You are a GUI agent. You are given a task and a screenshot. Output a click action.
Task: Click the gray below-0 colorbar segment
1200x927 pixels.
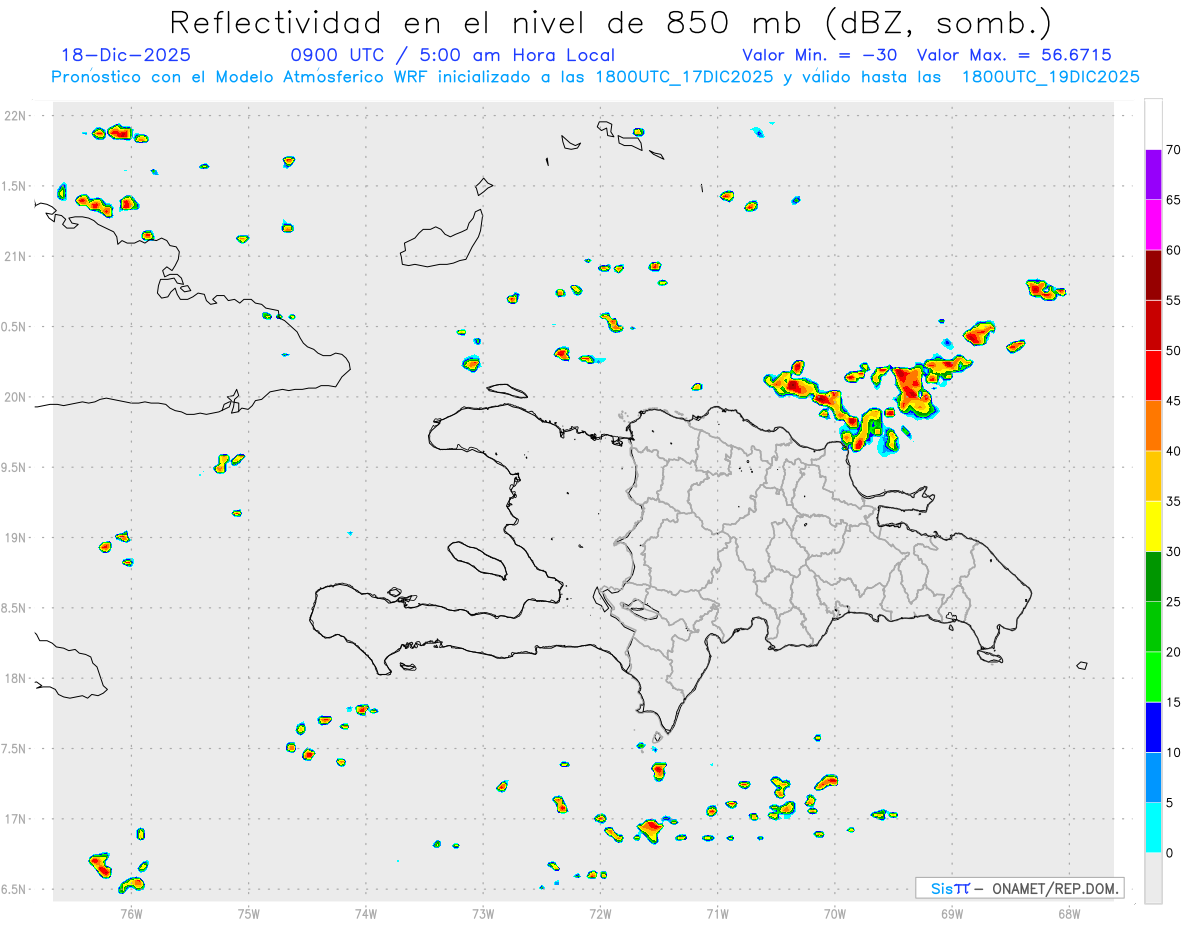pos(1153,878)
